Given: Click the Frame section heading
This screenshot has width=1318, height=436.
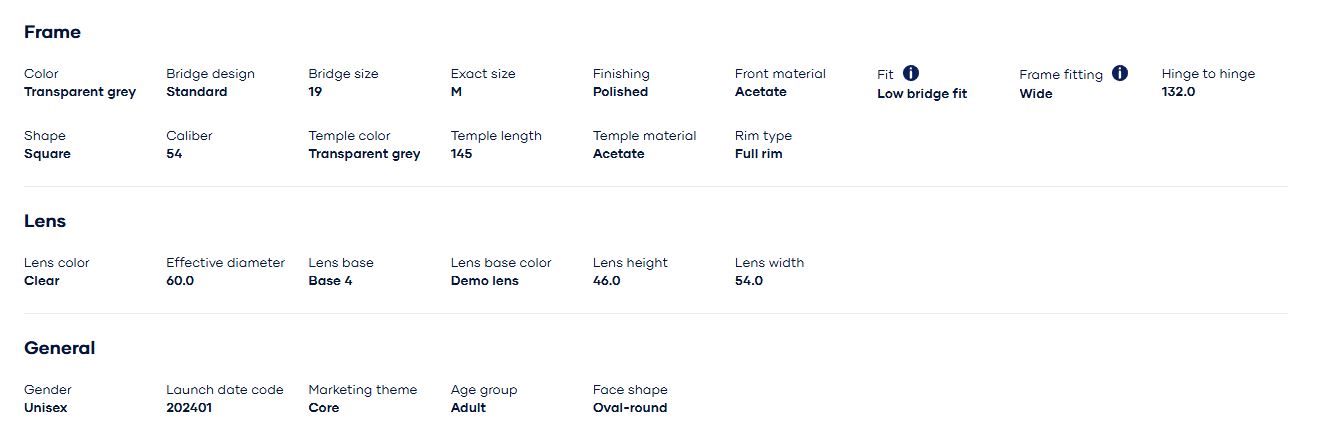Looking at the screenshot, I should point(52,32).
